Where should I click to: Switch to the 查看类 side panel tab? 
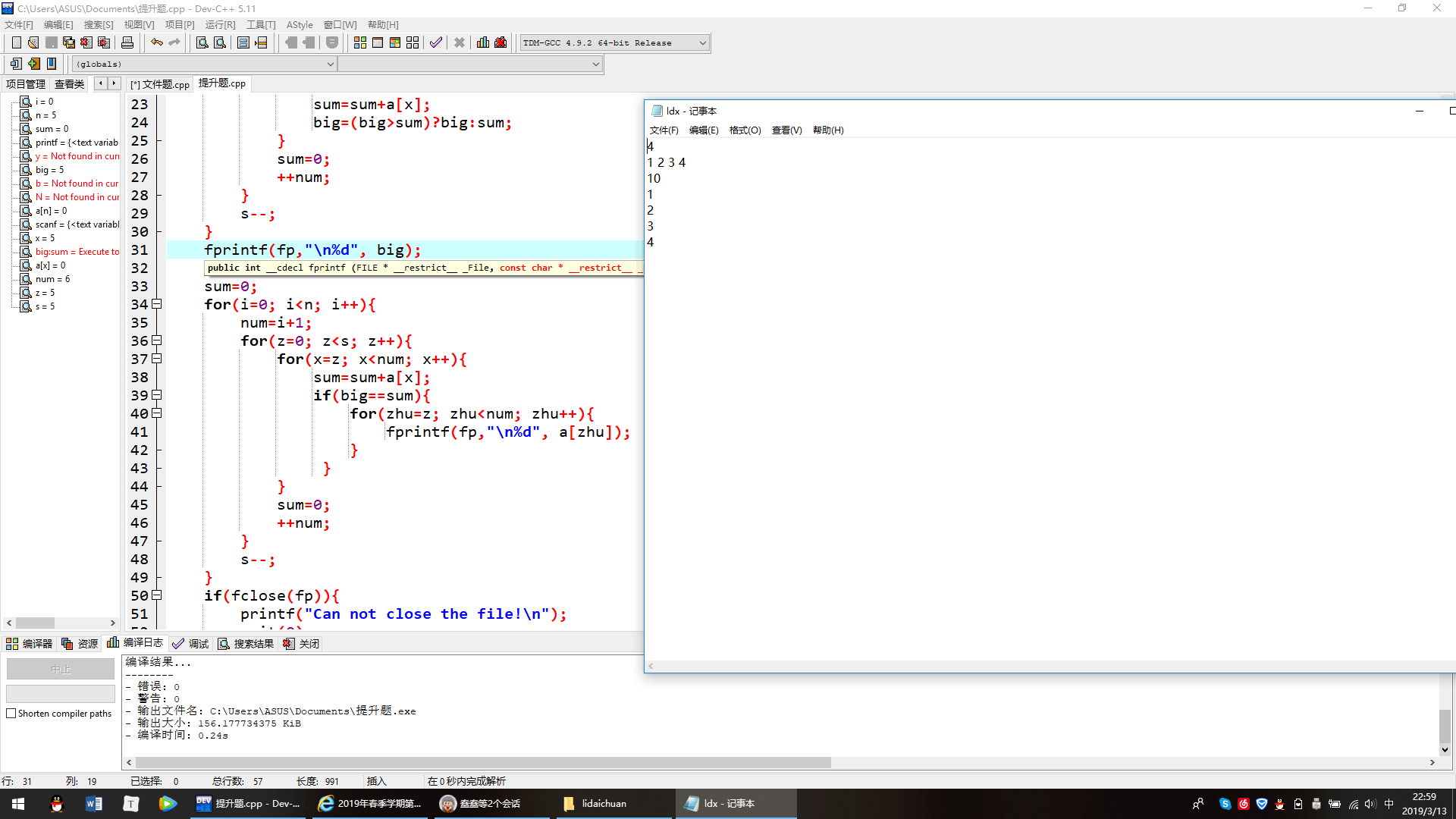pos(69,84)
